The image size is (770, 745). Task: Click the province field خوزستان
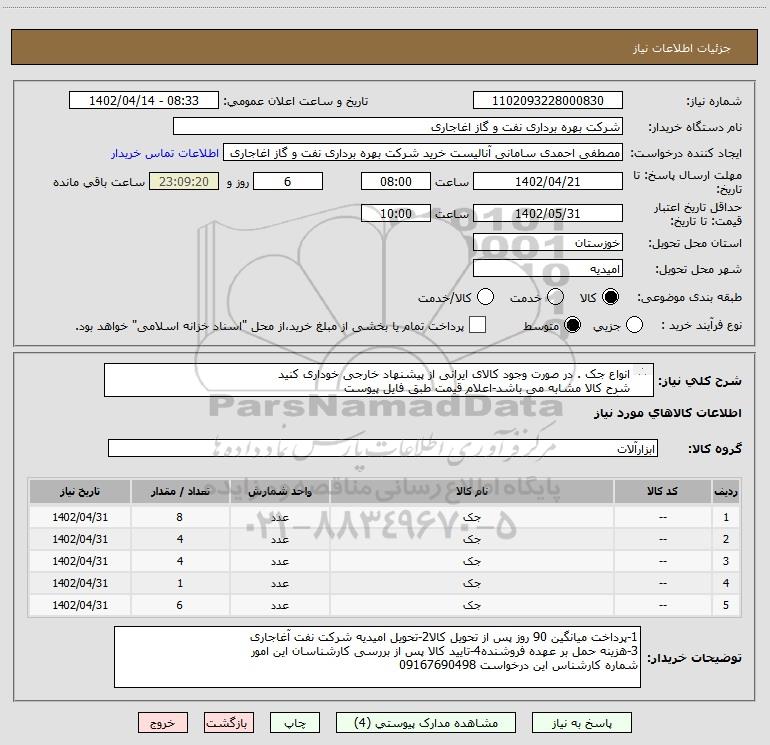pos(548,242)
